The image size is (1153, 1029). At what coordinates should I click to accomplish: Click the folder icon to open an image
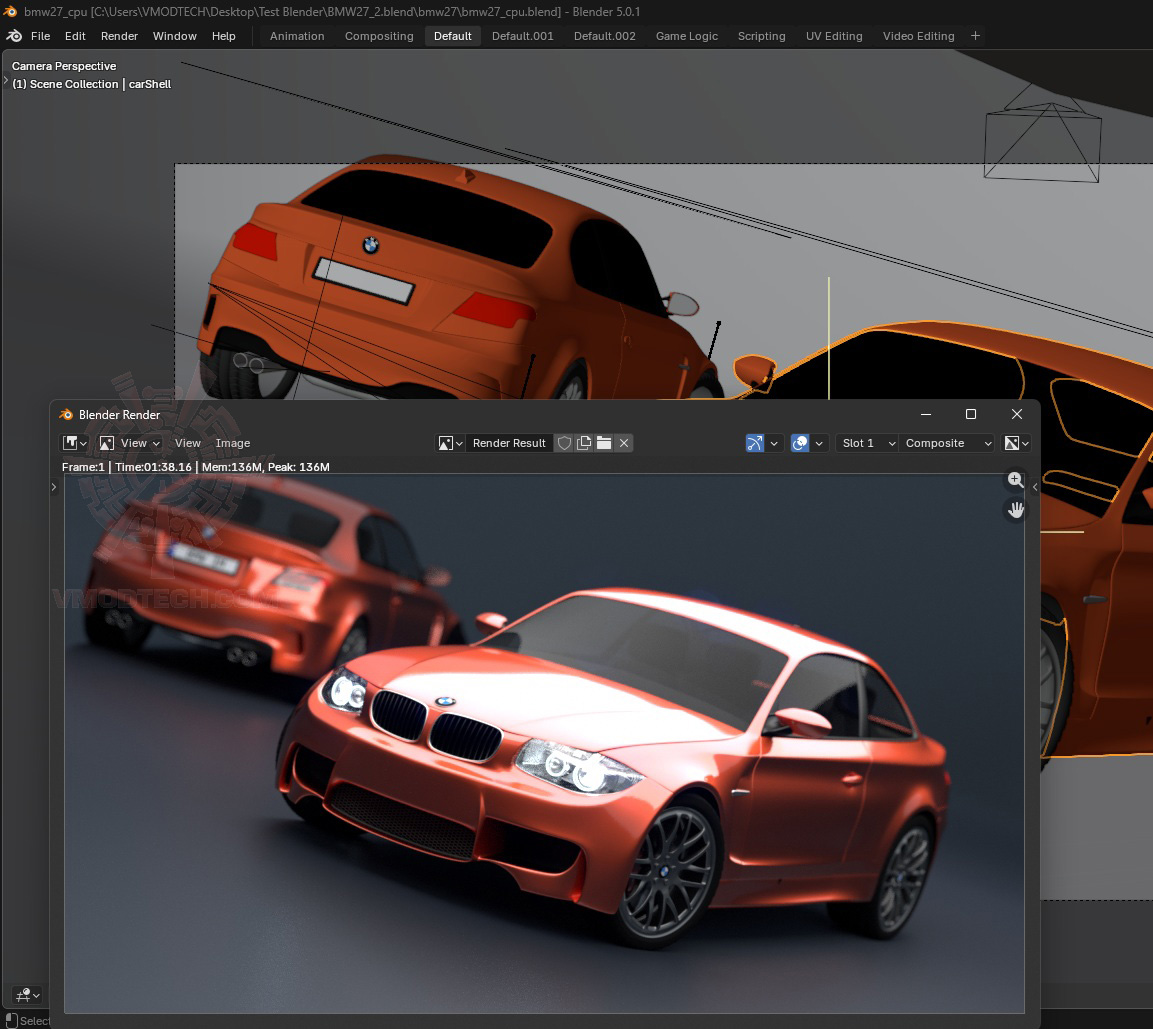coord(604,443)
